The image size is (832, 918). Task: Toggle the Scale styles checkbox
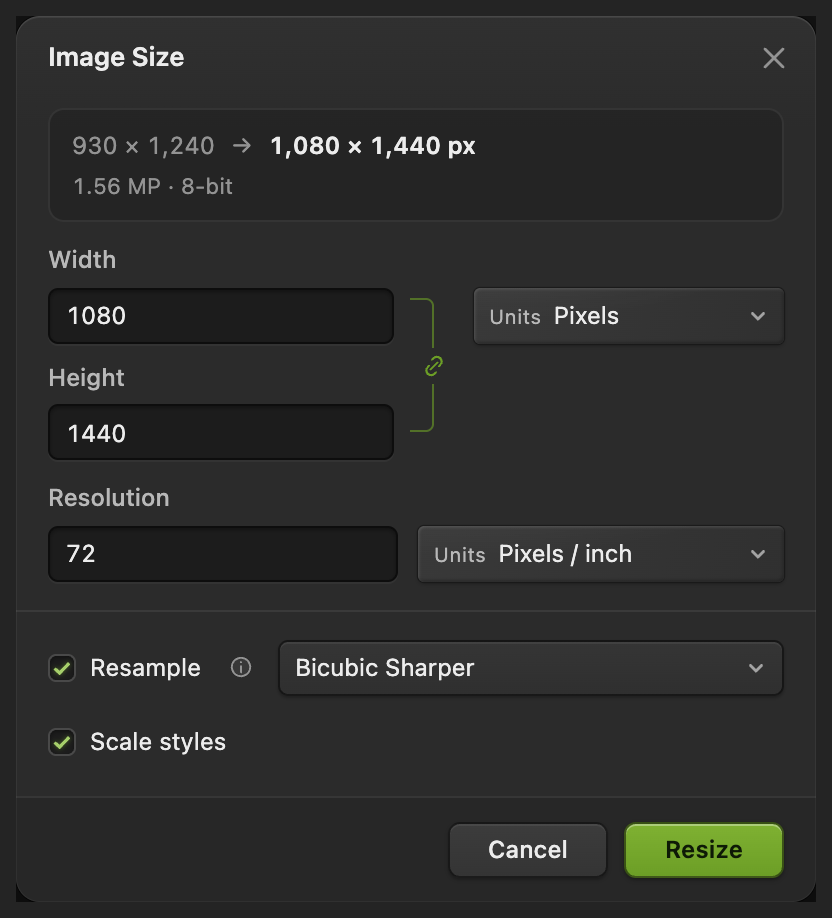tap(62, 742)
